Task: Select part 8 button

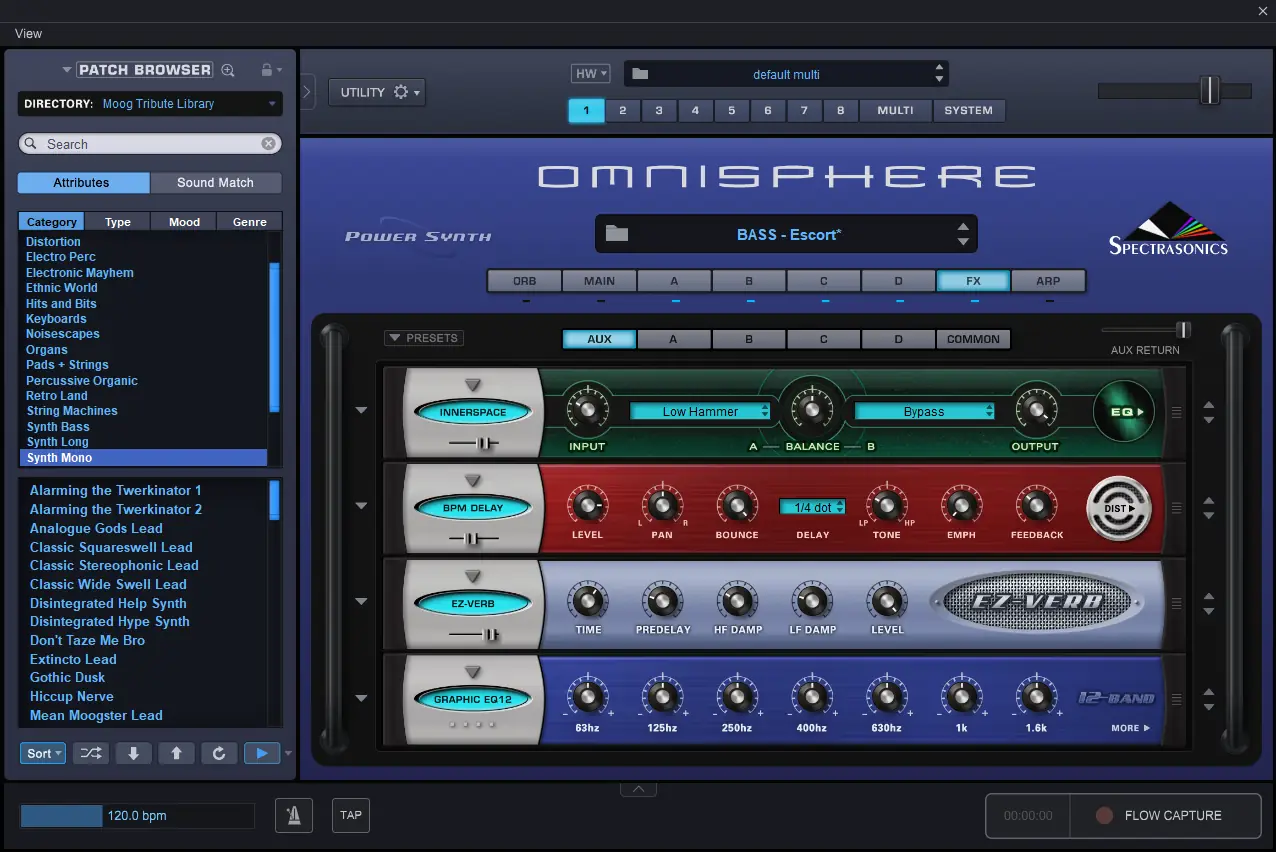Action: pyautogui.click(x=841, y=110)
